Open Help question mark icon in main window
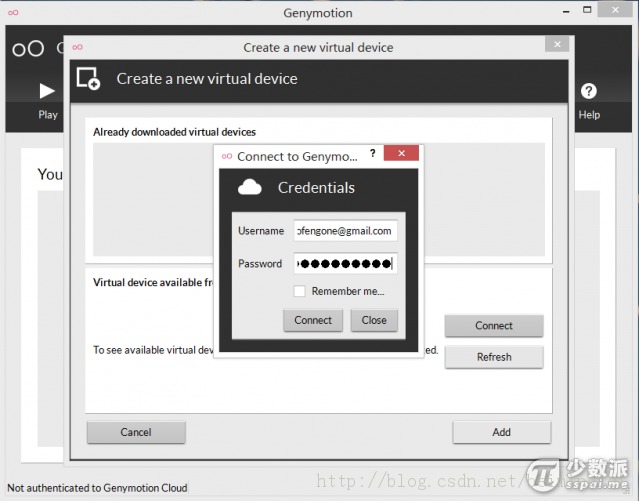 (x=588, y=91)
